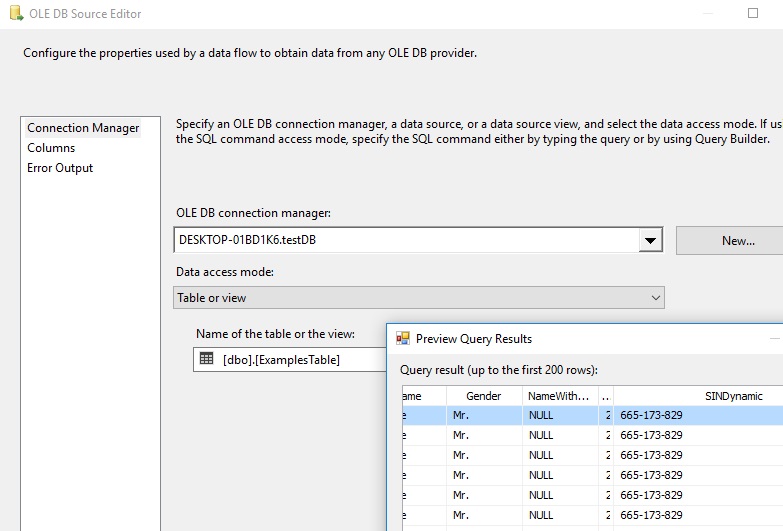Click the OLE DB Source Editor title icon
The width and height of the screenshot is (783, 531).
(16, 13)
